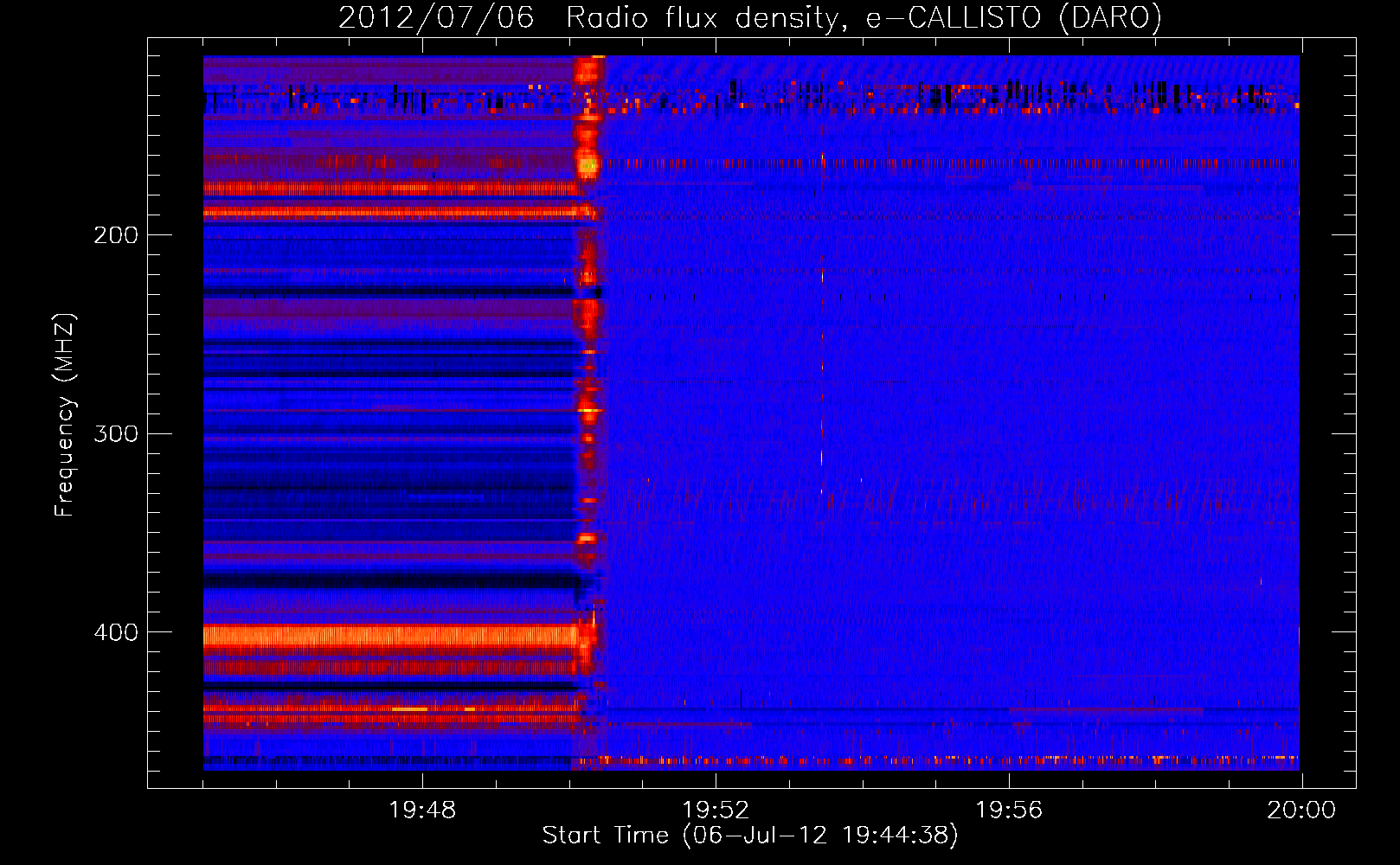Click the 19:56 time axis label
The width and height of the screenshot is (1400, 865).
pyautogui.click(x=1009, y=811)
